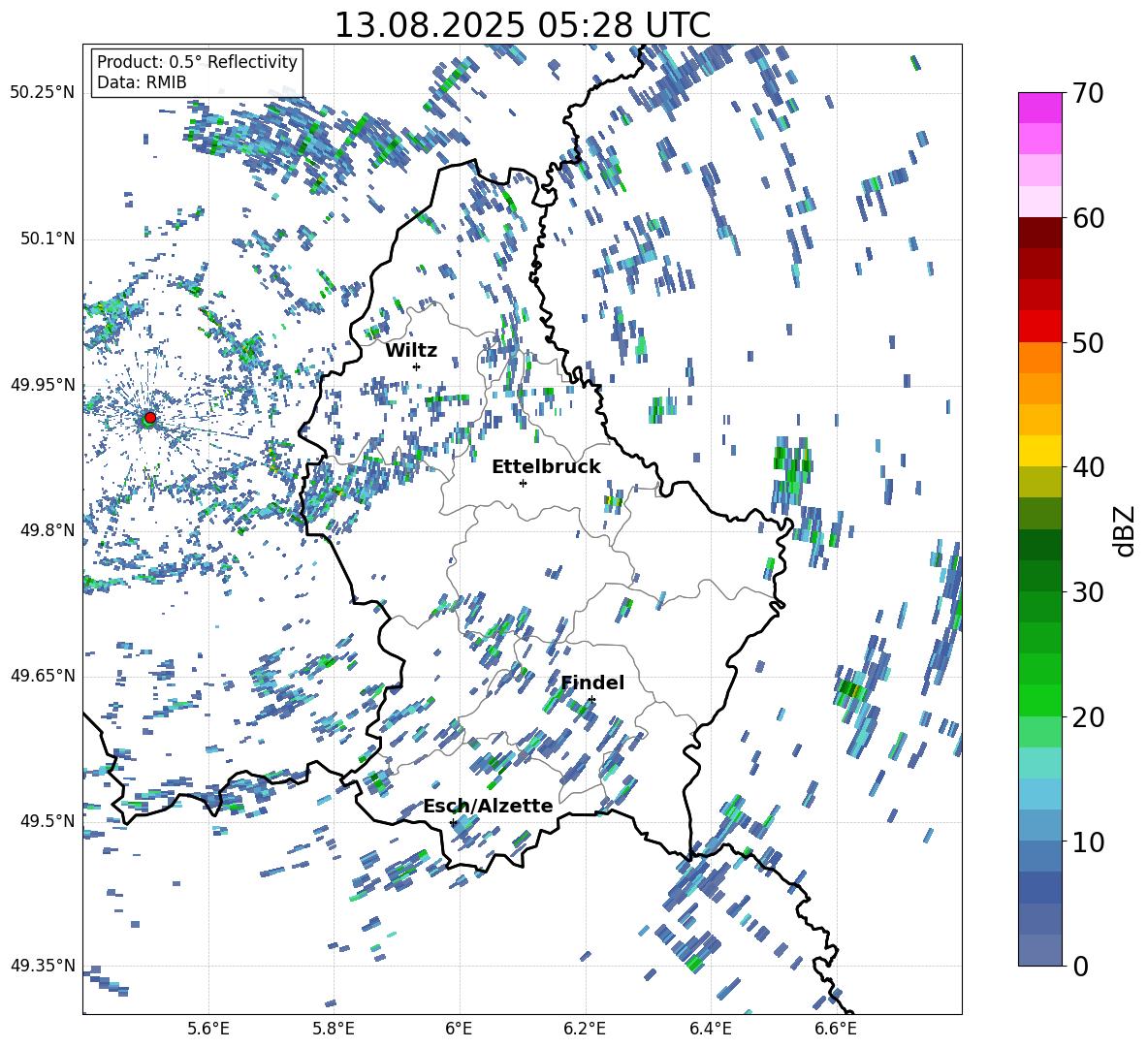Click the orange colorbar segment below 50
This screenshot has width=1148, height=1048.
tap(1039, 357)
